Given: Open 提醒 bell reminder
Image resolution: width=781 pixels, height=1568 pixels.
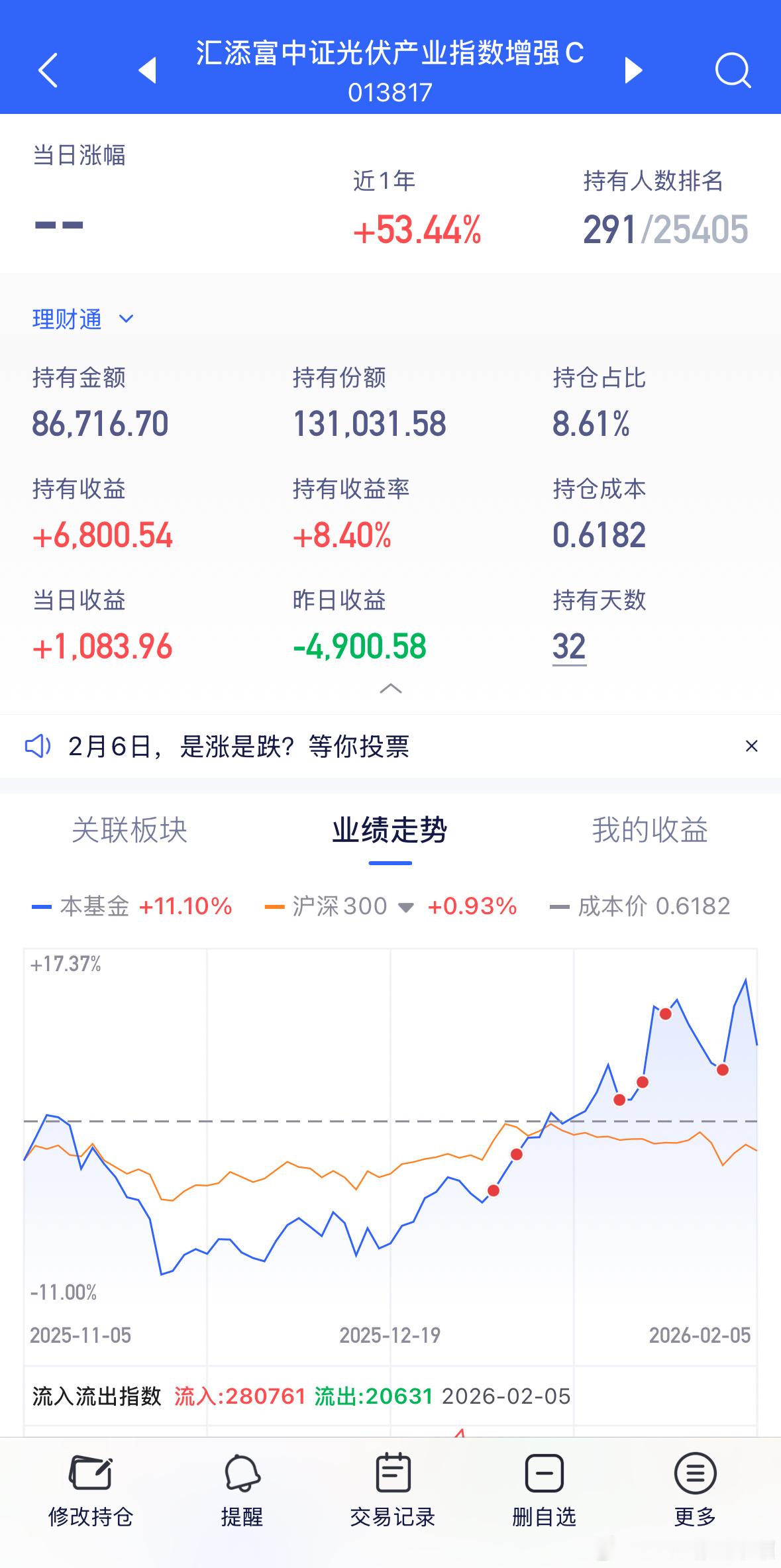Looking at the screenshot, I should click(242, 1490).
